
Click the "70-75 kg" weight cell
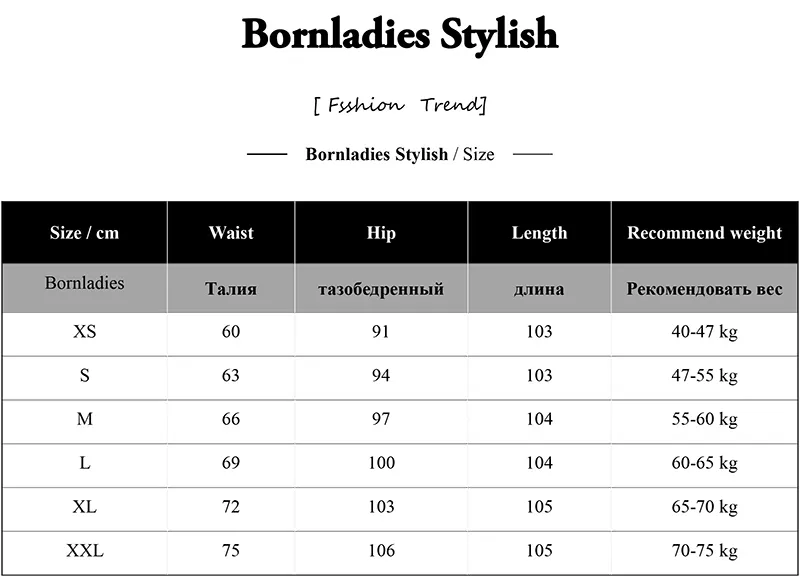click(704, 551)
